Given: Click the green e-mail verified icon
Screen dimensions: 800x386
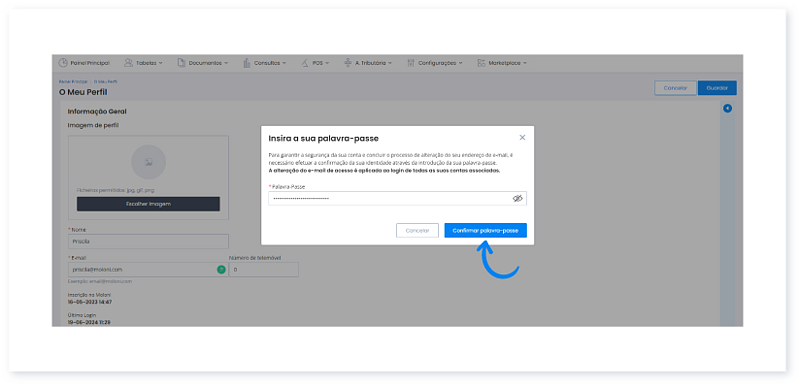Looking at the screenshot, I should [x=221, y=269].
